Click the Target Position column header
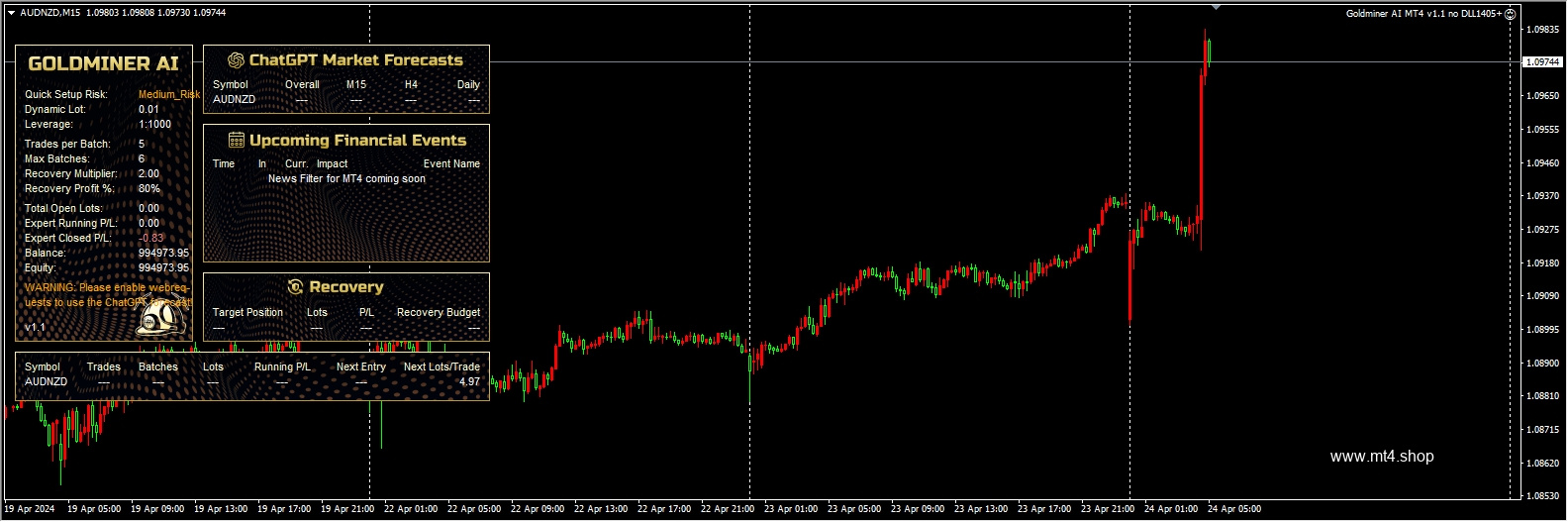1568x522 pixels. 247,313
